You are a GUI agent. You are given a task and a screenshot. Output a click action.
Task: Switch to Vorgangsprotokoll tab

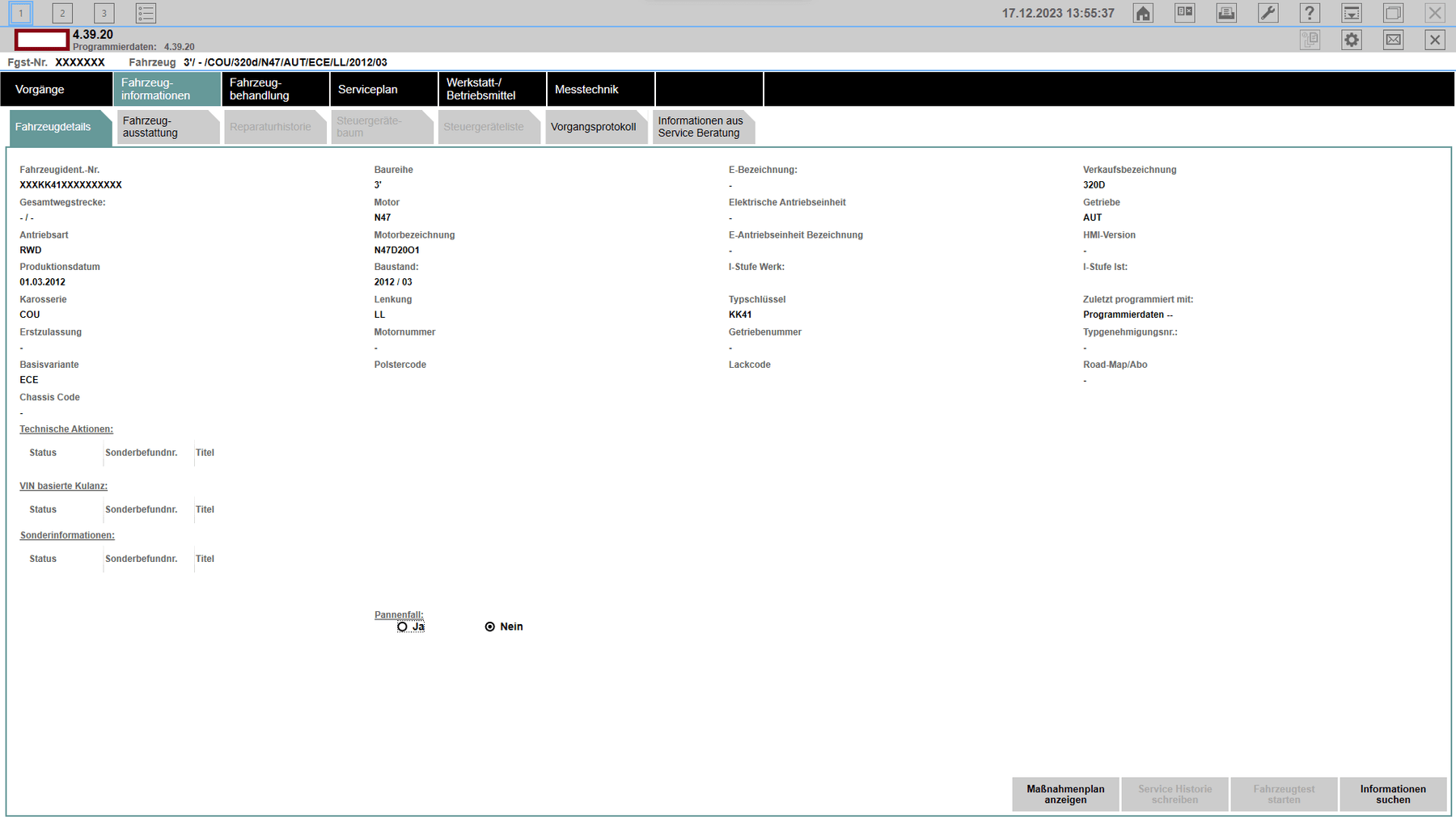click(597, 127)
